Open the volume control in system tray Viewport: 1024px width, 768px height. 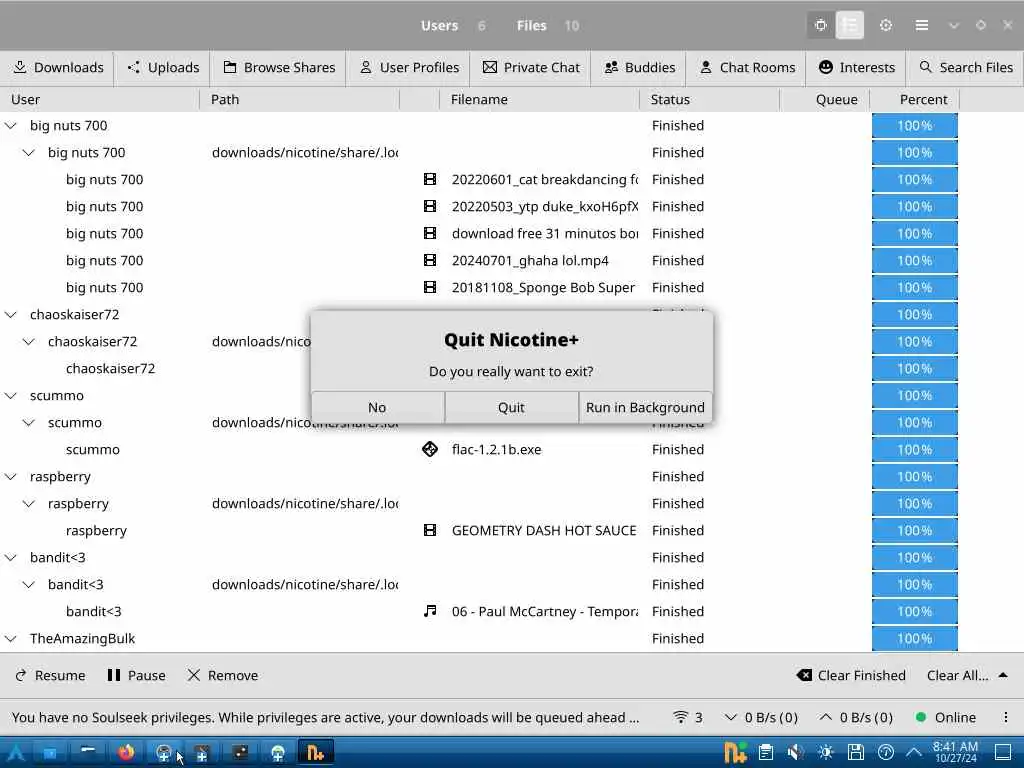click(795, 752)
